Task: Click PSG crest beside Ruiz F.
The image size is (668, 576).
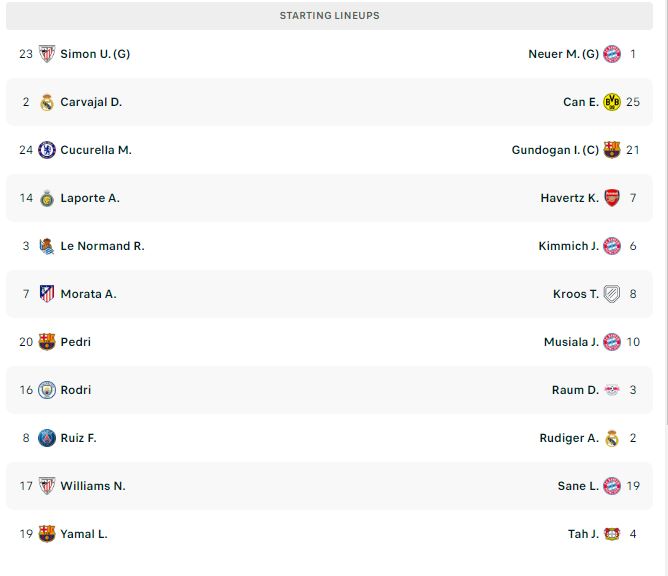Action: (47, 438)
